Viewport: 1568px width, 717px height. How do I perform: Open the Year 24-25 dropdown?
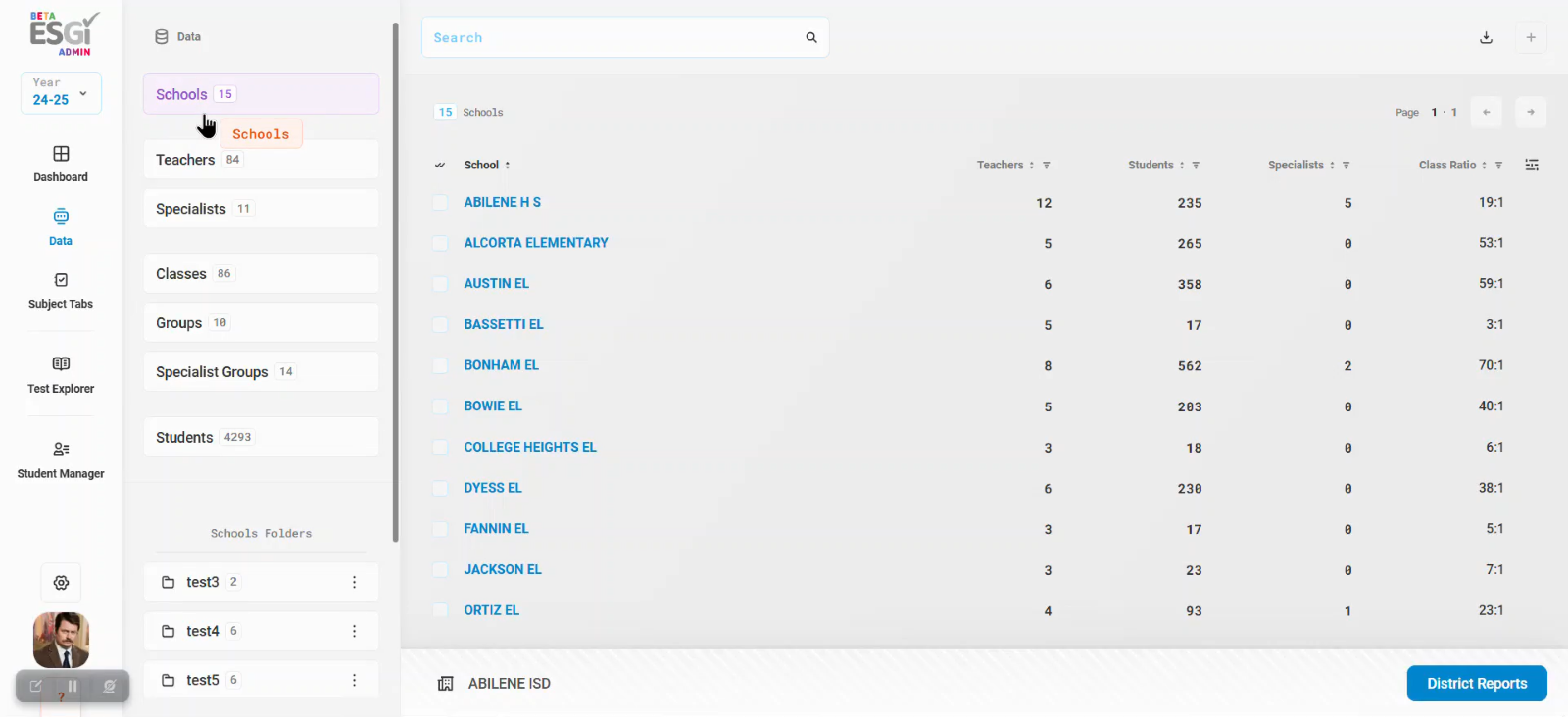61,93
